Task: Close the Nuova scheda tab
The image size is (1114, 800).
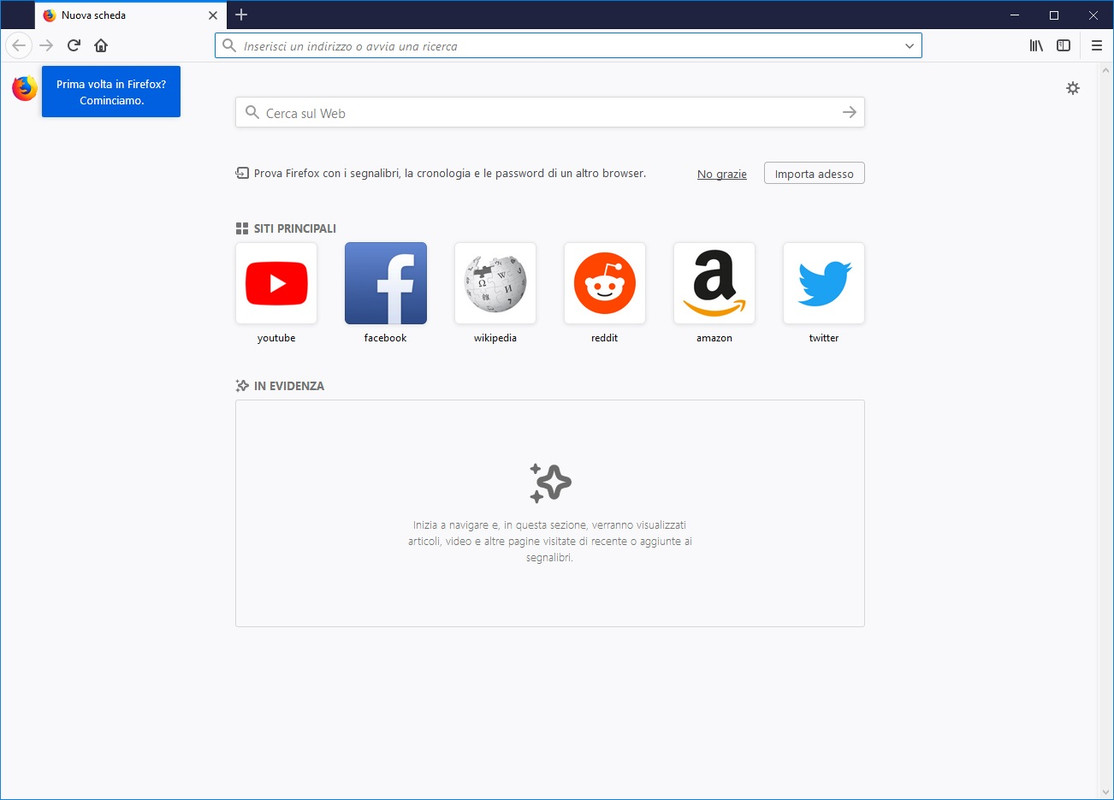Action: (212, 15)
